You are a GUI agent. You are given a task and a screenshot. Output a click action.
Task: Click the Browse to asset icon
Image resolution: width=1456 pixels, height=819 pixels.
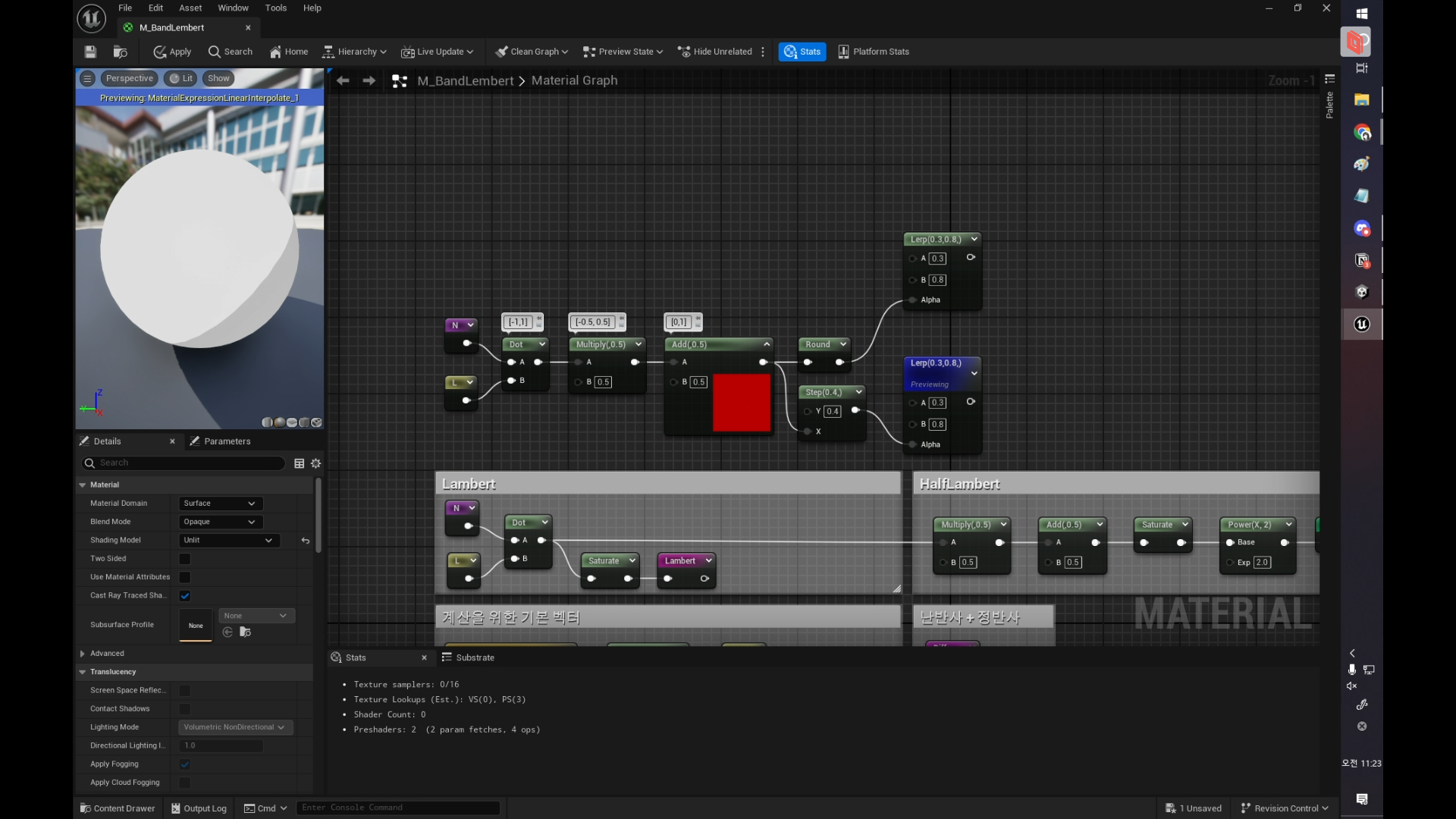tap(120, 52)
